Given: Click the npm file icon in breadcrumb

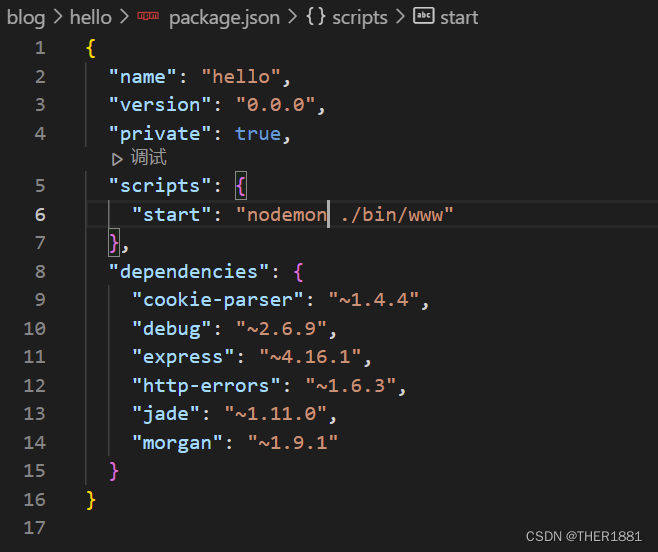Looking at the screenshot, I should (x=148, y=17).
